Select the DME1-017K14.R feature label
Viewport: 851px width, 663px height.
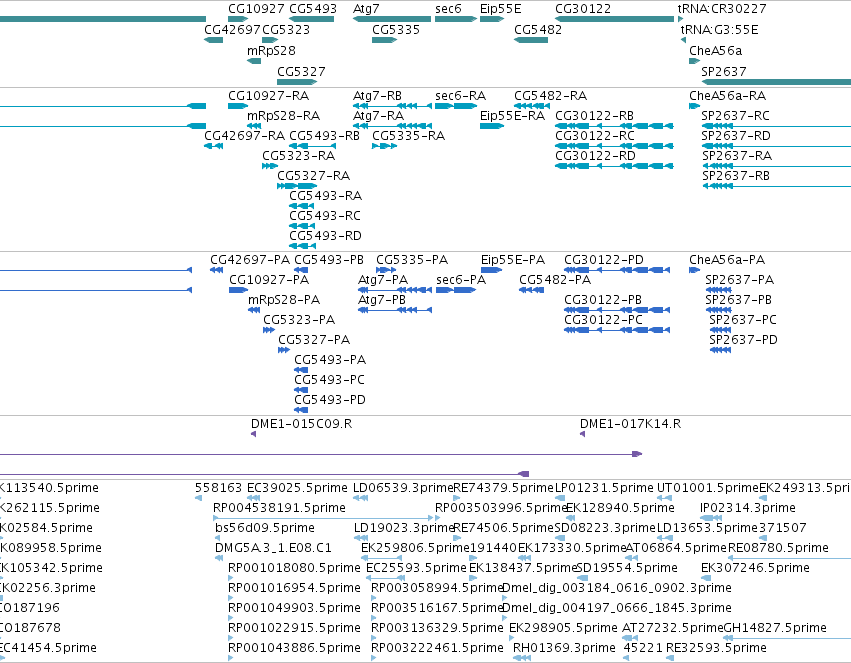coord(630,424)
